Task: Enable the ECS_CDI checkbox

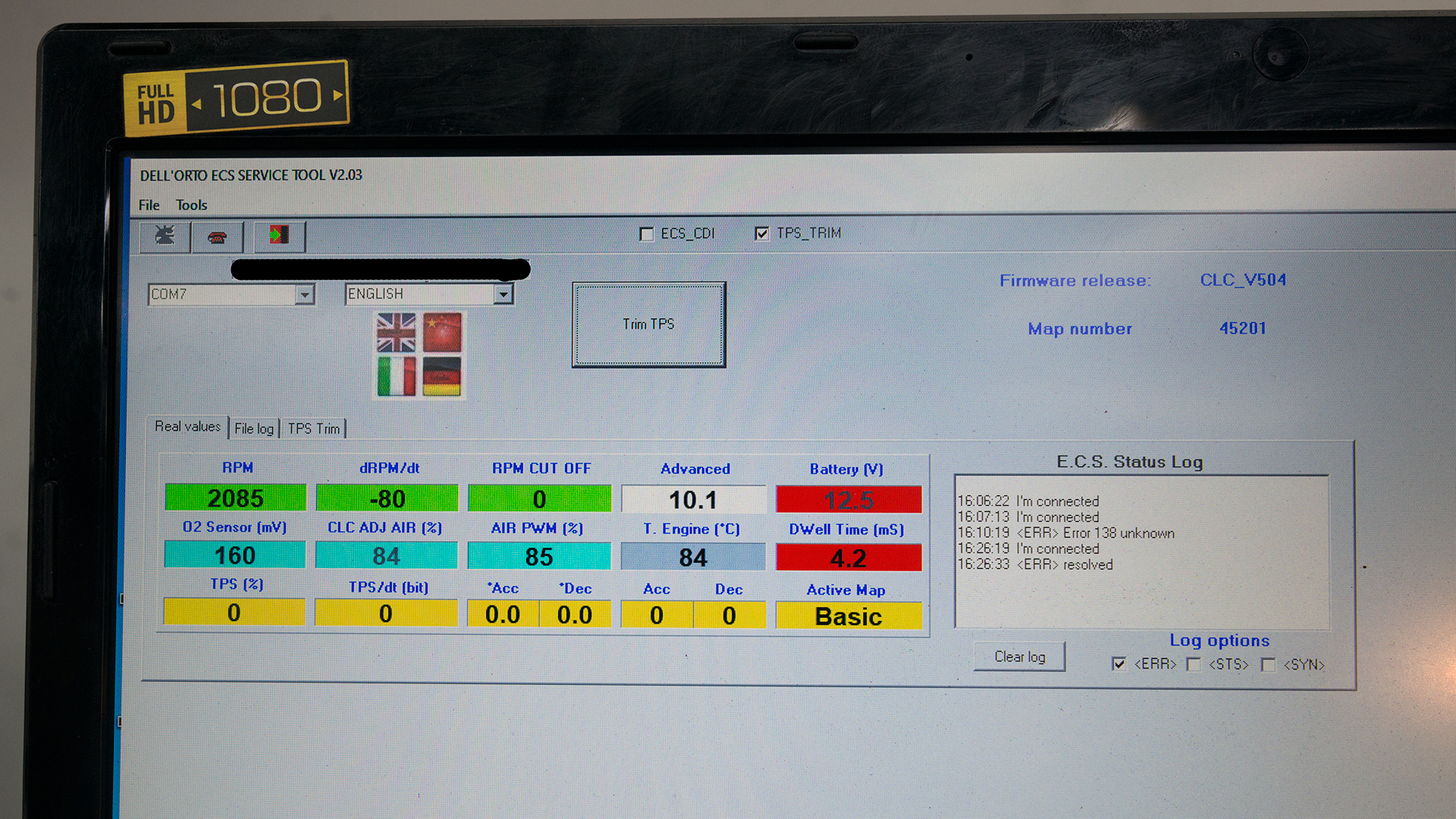Action: (647, 234)
